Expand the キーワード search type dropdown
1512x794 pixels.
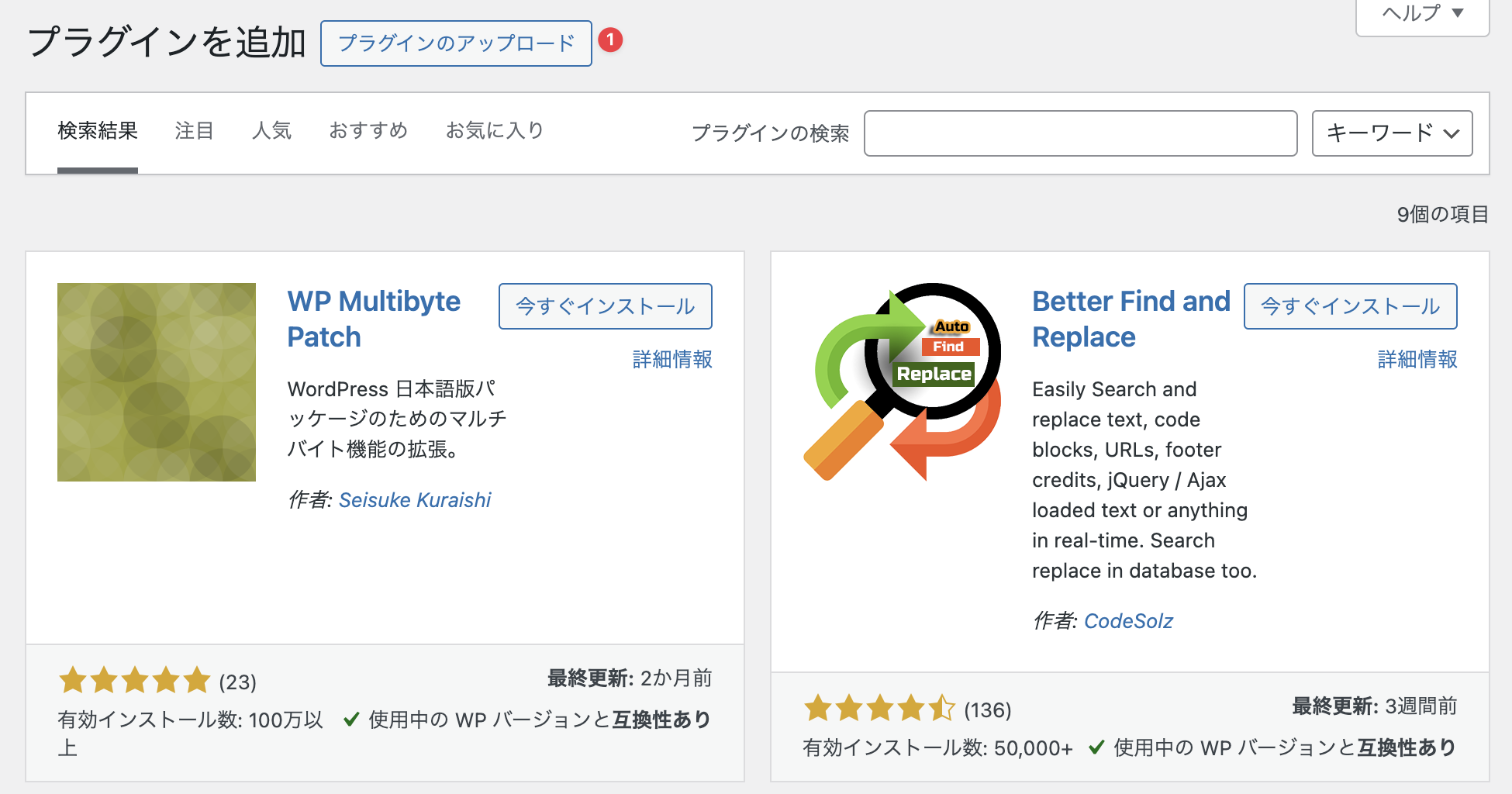tap(1392, 133)
